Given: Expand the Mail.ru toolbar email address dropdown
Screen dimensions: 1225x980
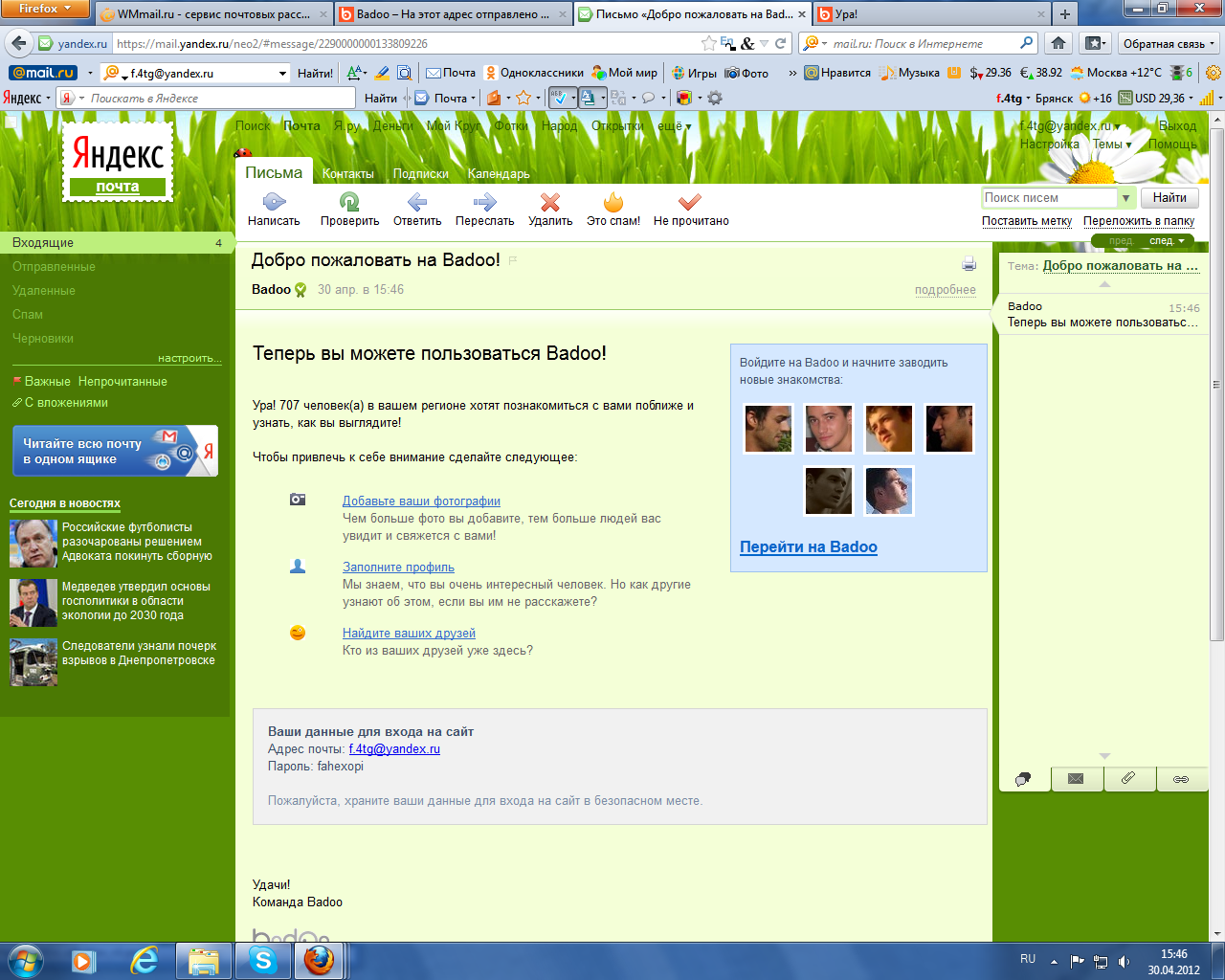Looking at the screenshot, I should click(282, 73).
